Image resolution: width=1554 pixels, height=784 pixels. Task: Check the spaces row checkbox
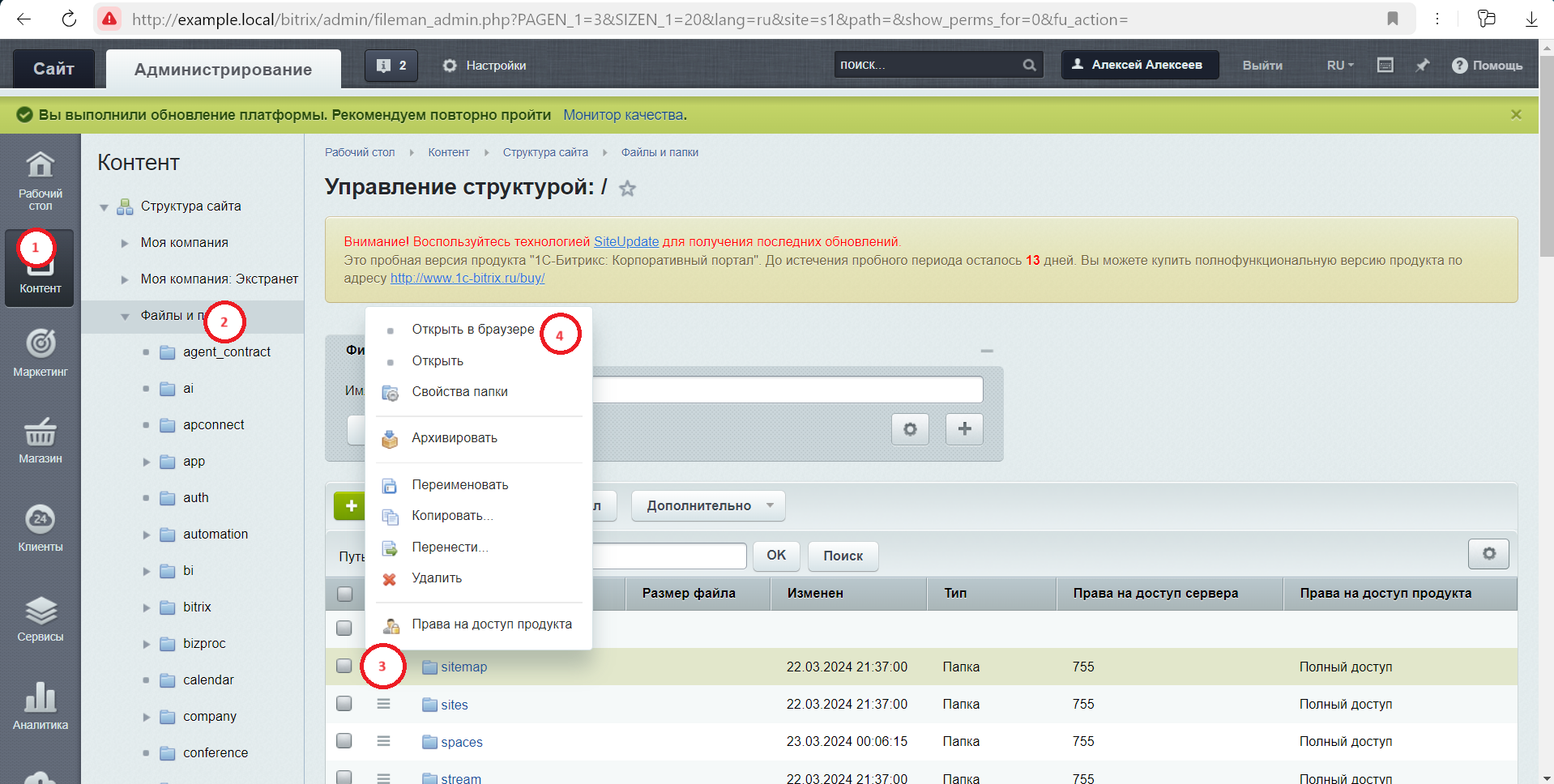[344, 740]
